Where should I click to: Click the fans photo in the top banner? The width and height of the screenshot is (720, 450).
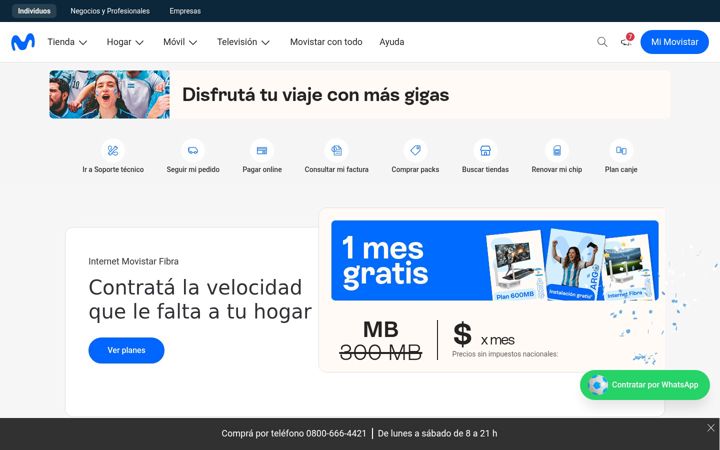(x=109, y=95)
